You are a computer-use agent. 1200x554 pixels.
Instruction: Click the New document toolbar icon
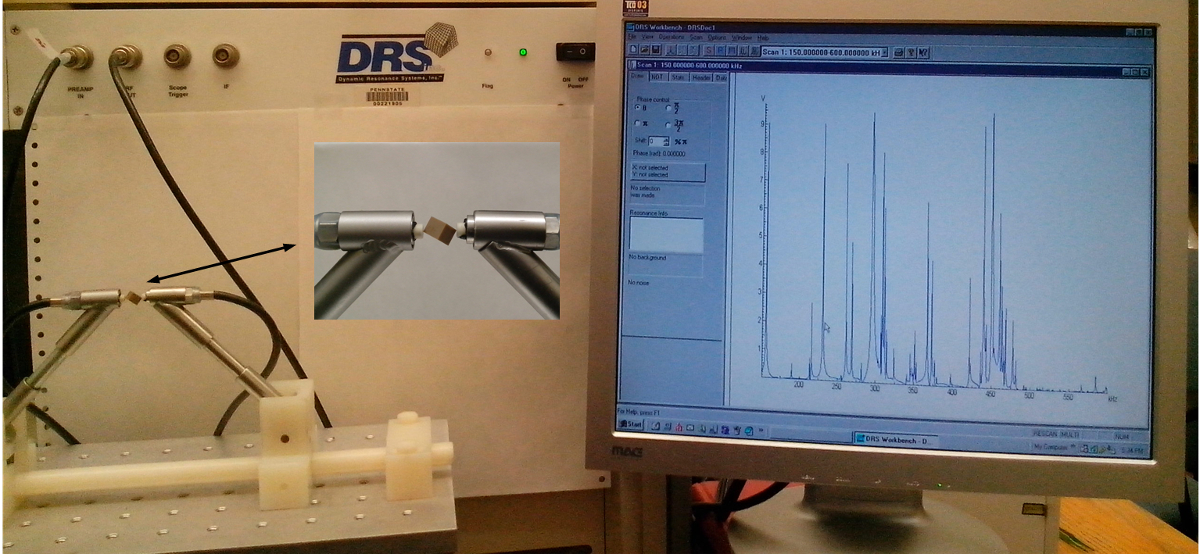click(633, 50)
